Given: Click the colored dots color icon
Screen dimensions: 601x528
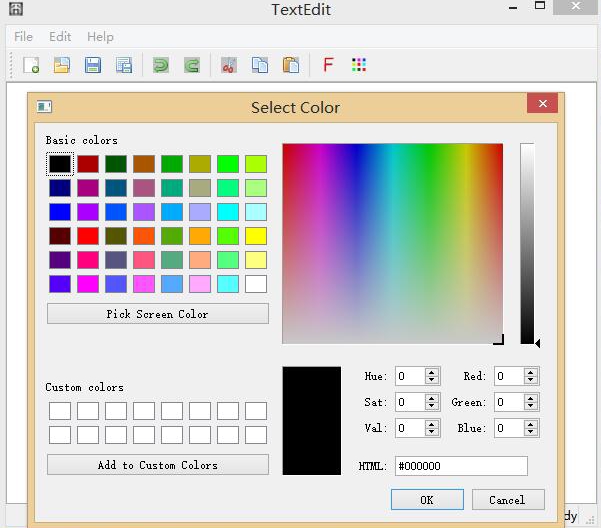Looking at the screenshot, I should pyautogui.click(x=359, y=66).
